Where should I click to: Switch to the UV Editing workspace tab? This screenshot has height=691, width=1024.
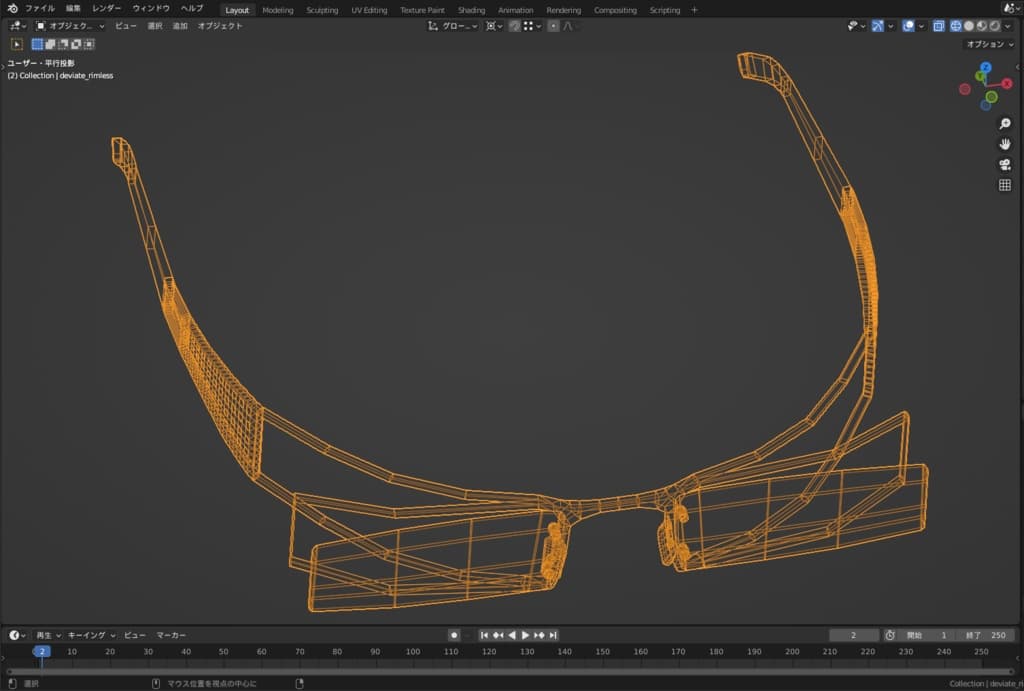pyautogui.click(x=369, y=10)
